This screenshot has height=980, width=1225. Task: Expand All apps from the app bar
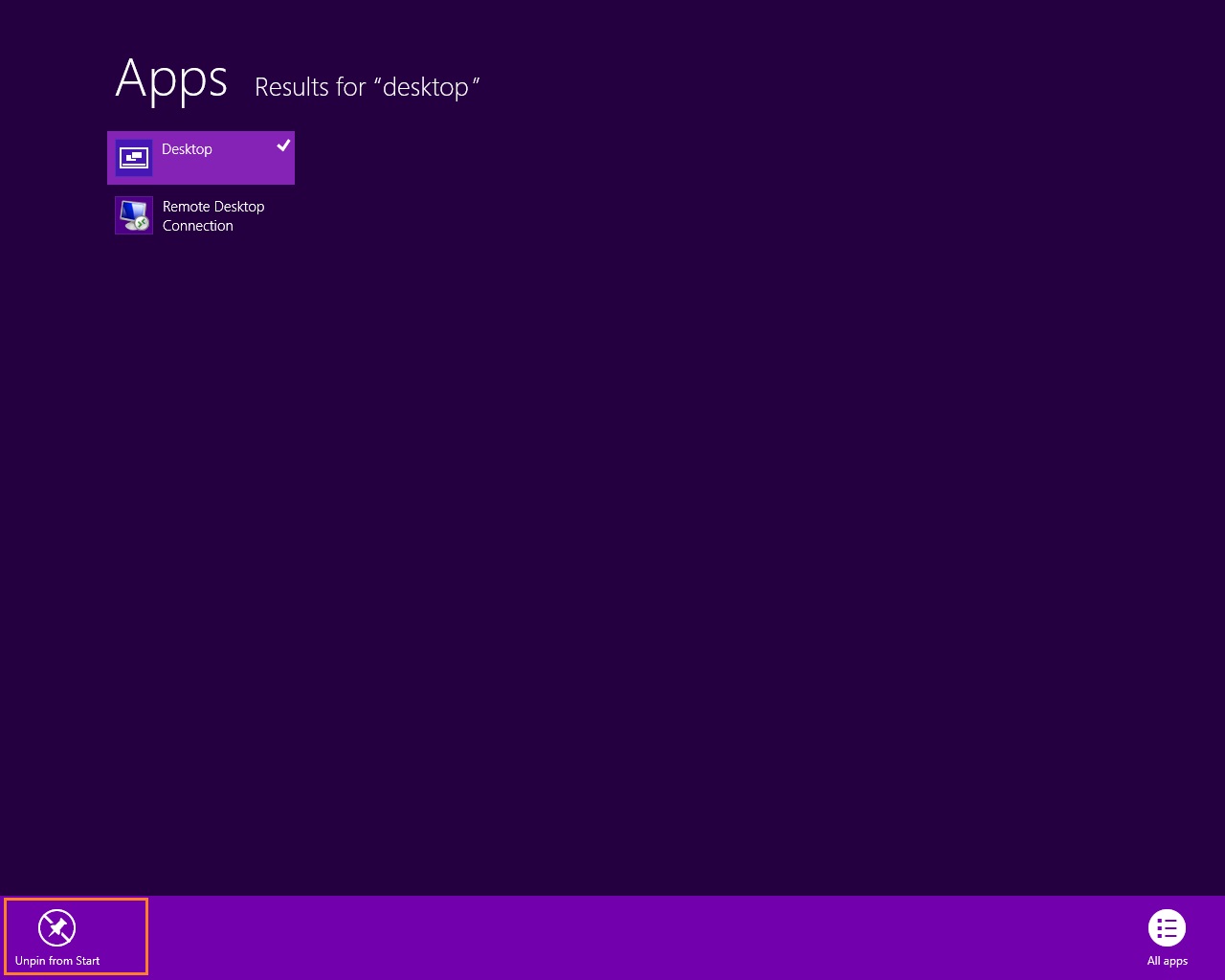1166,936
